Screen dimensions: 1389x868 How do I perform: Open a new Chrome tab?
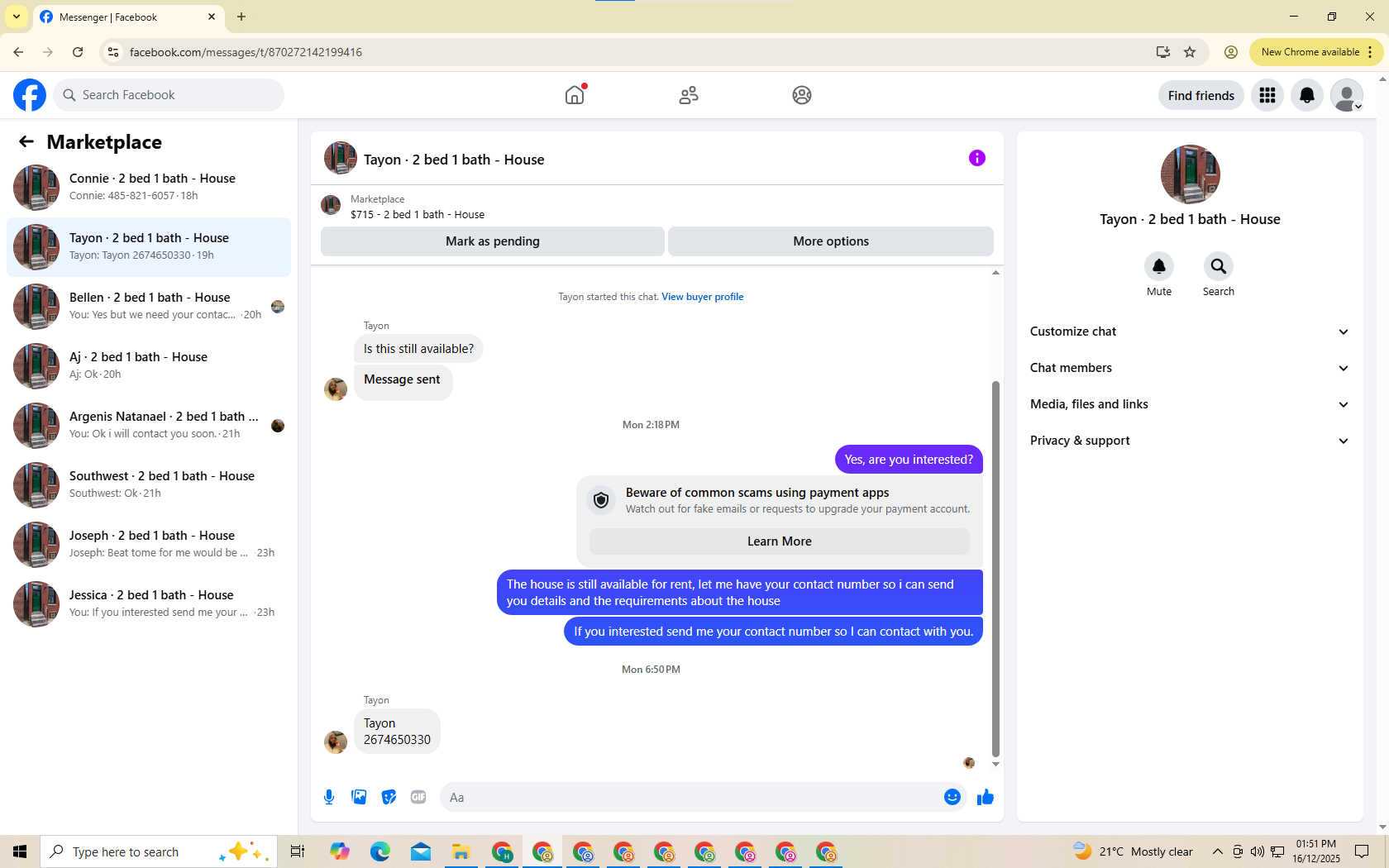pyautogui.click(x=241, y=17)
